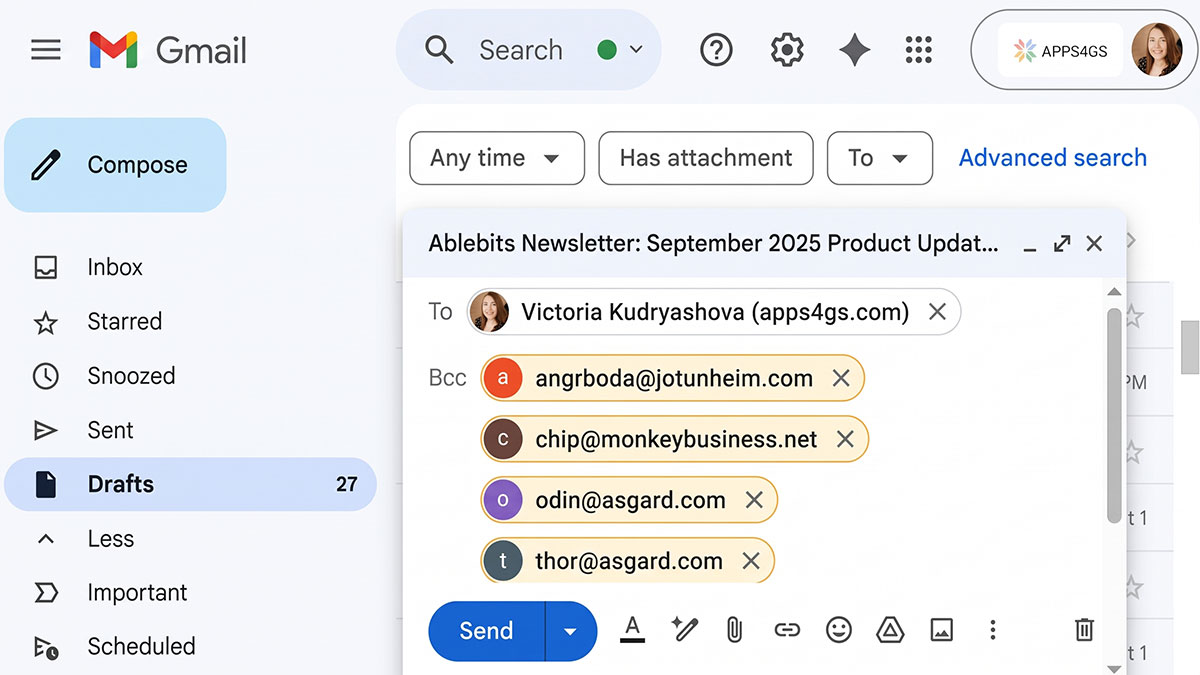Close the compose window
The width and height of the screenshot is (1200, 675).
tap(1094, 244)
